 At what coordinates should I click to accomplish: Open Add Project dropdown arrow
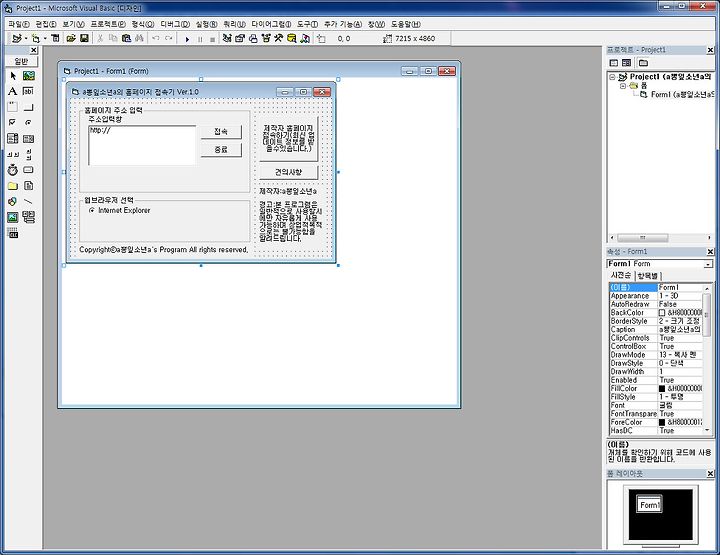click(26, 39)
